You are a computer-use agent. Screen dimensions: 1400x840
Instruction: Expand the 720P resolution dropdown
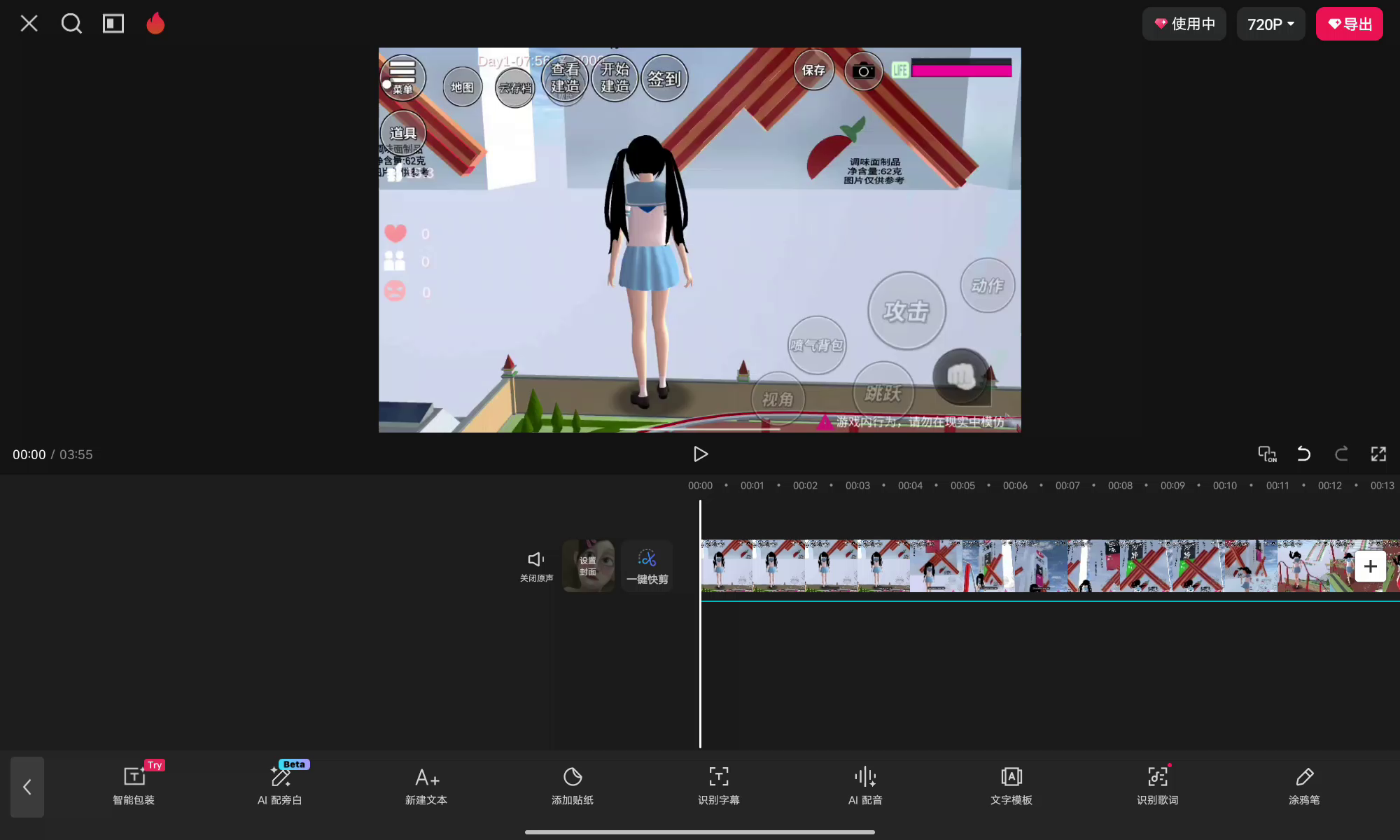pos(1270,24)
